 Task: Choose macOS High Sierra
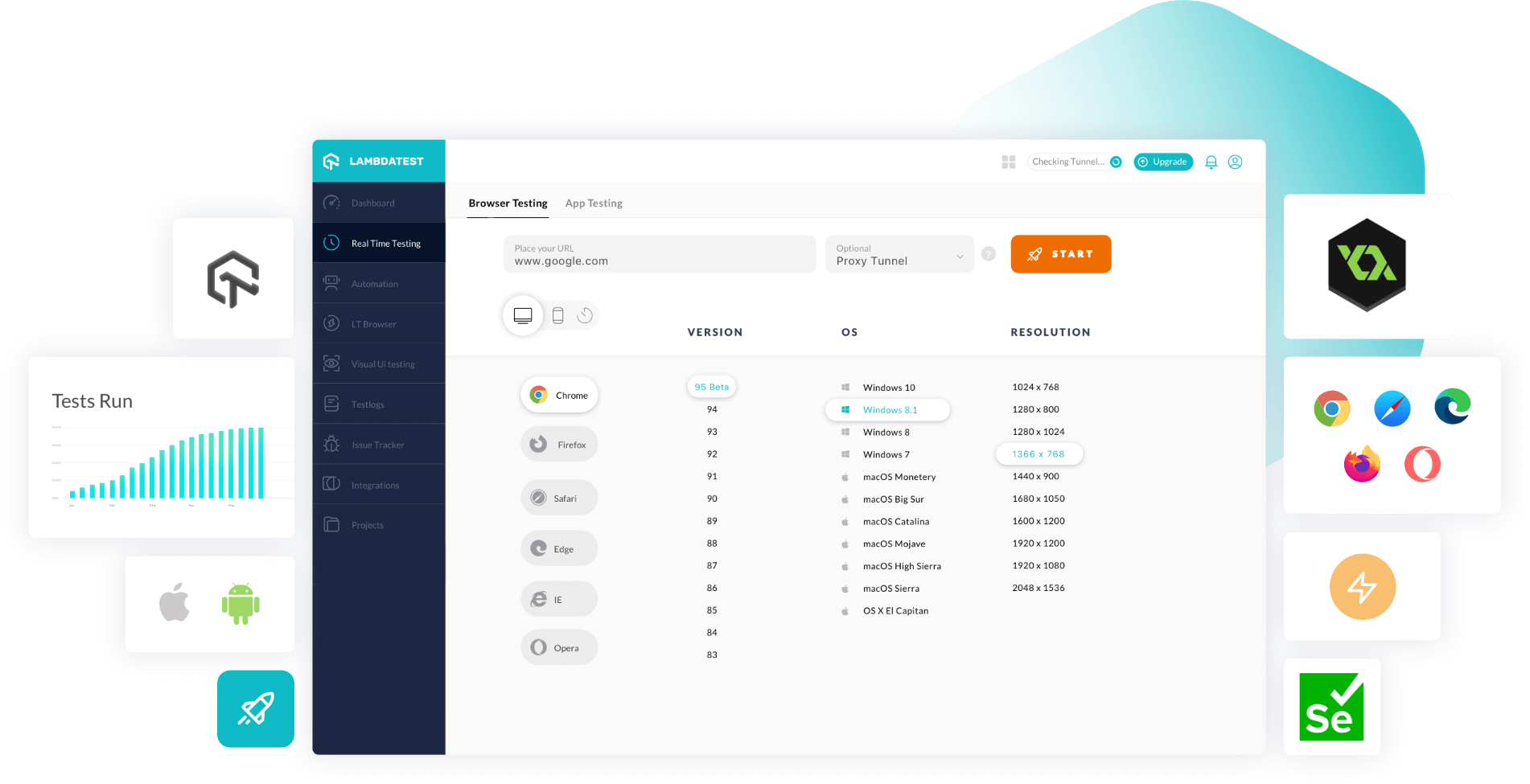click(891, 566)
